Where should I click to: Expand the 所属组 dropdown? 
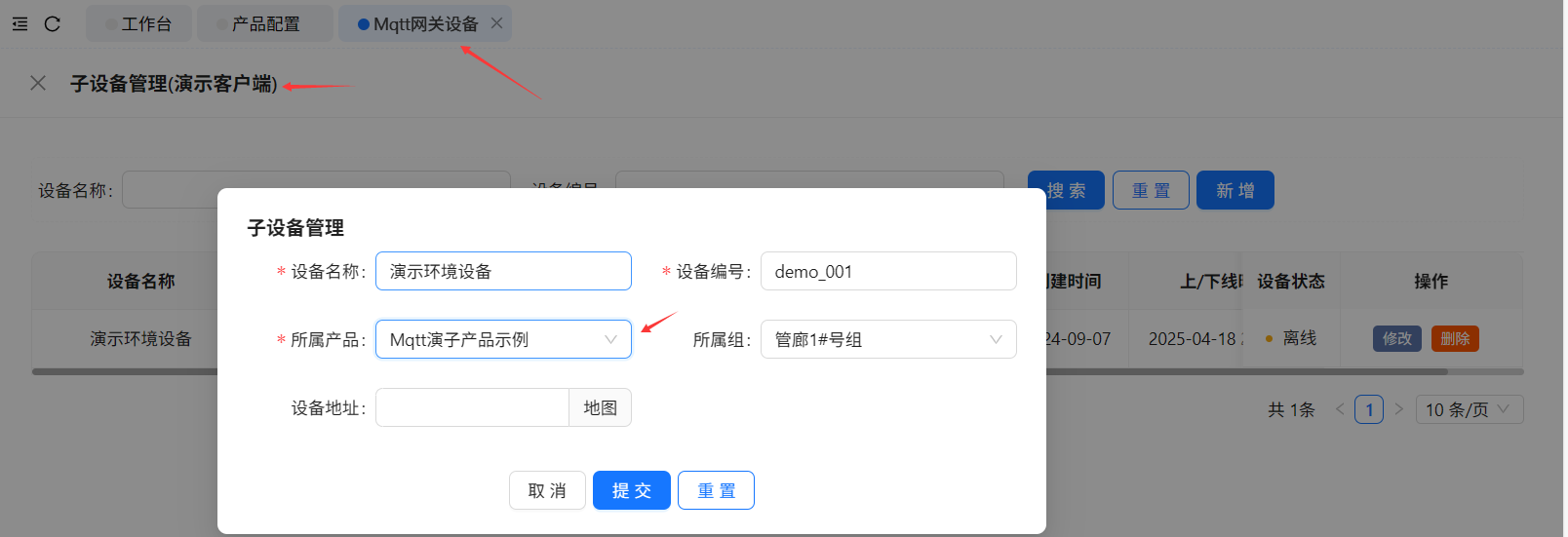[x=887, y=339]
